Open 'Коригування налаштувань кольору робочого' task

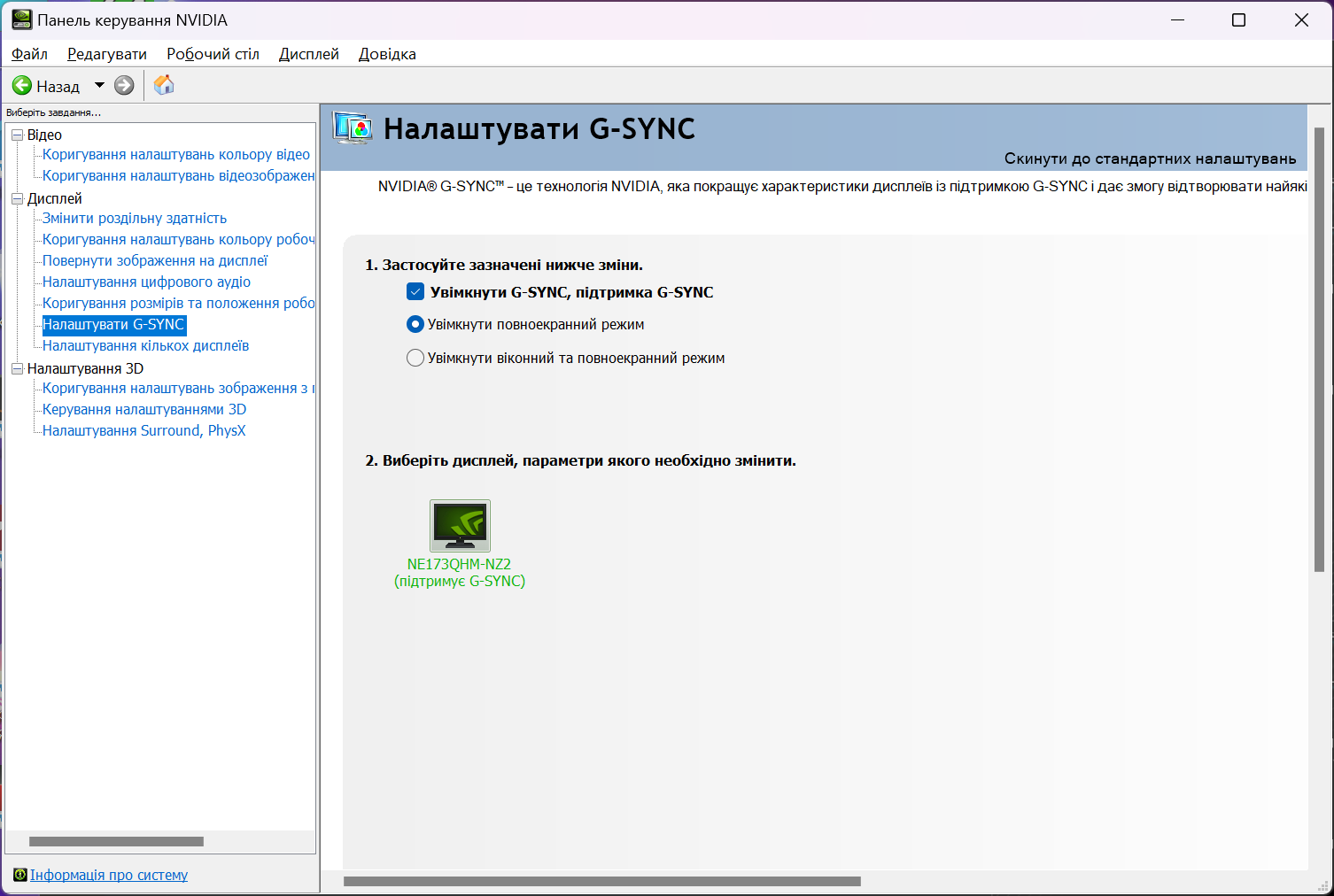pyautogui.click(x=179, y=239)
